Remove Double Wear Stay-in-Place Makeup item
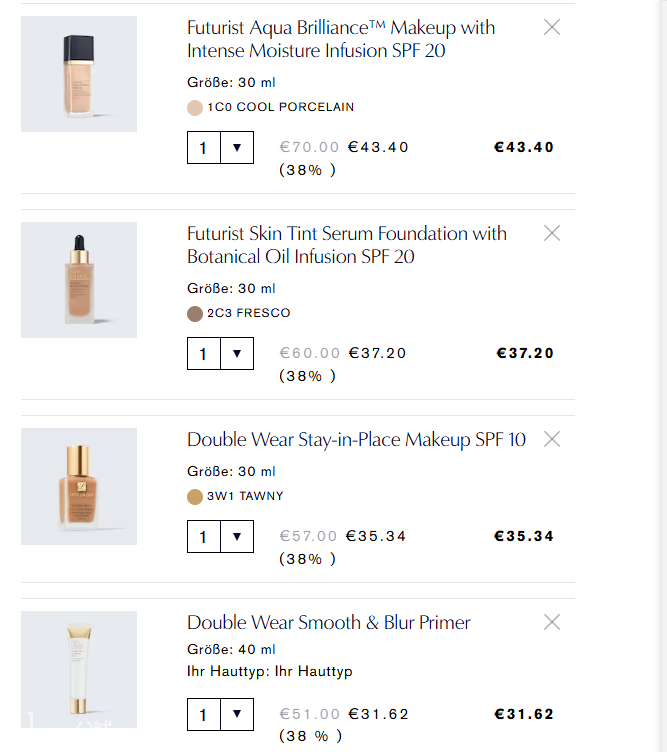 (551, 439)
